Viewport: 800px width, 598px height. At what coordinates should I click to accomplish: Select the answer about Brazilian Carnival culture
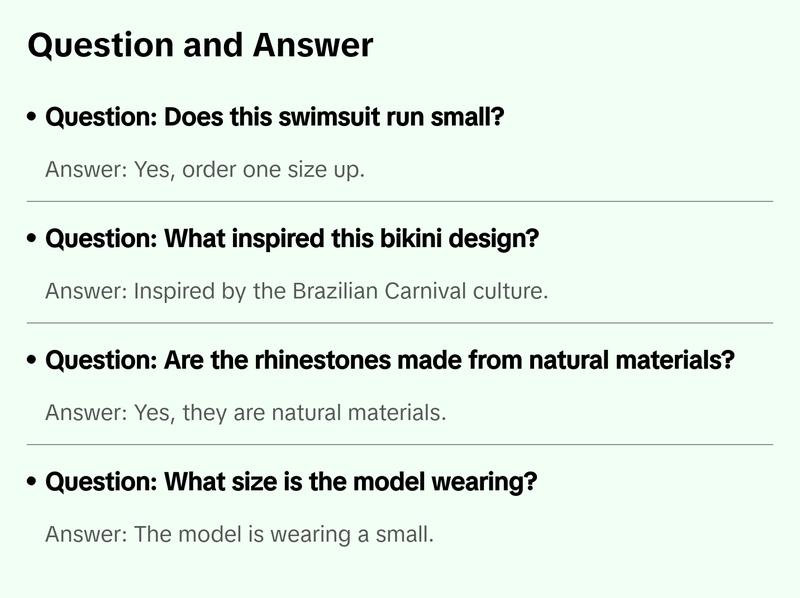tap(297, 291)
